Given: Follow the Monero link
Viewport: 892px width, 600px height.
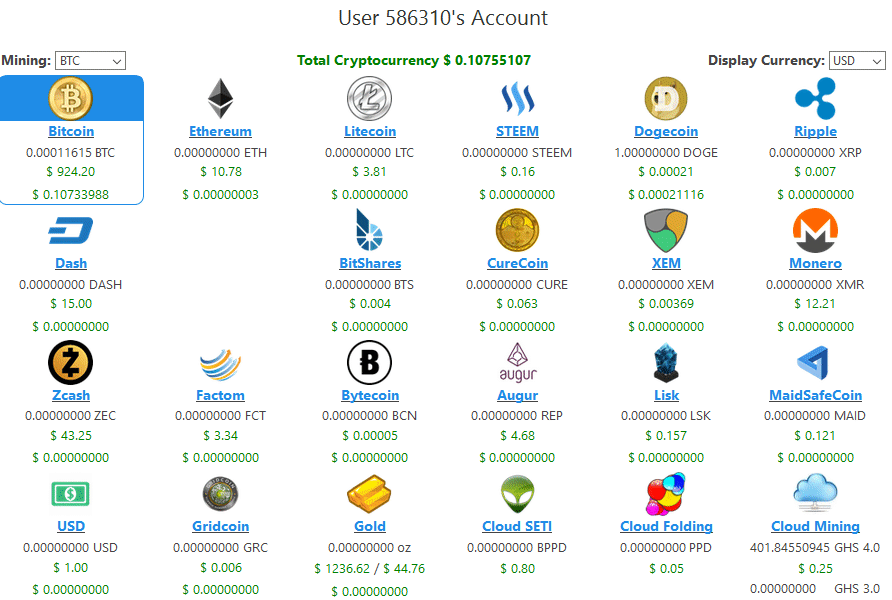Looking at the screenshot, I should click(815, 263).
